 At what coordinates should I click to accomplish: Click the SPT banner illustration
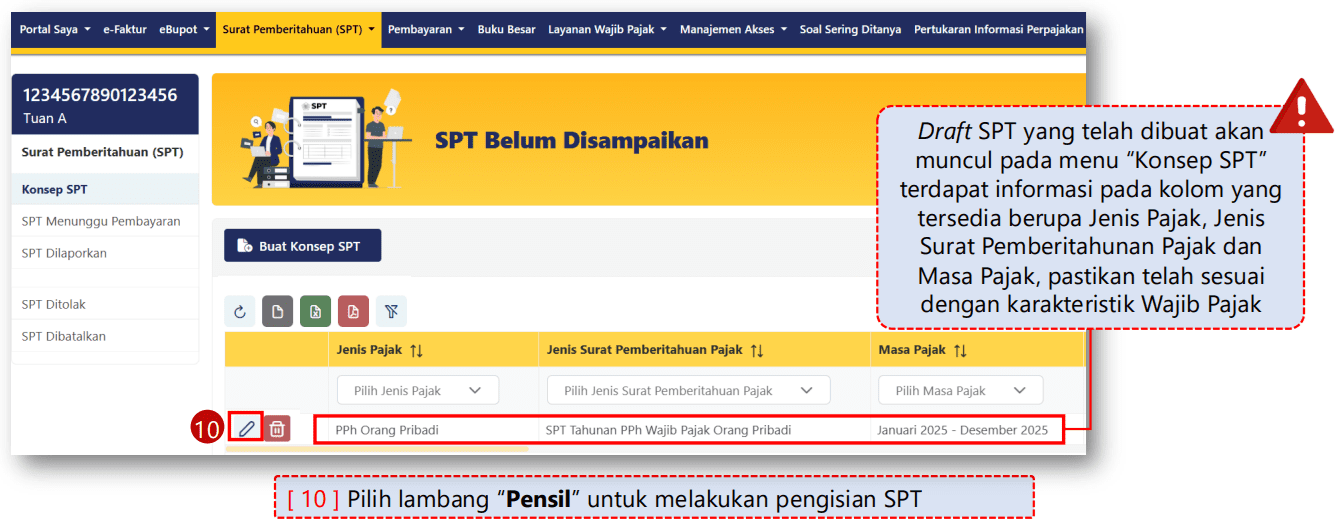click(x=325, y=139)
